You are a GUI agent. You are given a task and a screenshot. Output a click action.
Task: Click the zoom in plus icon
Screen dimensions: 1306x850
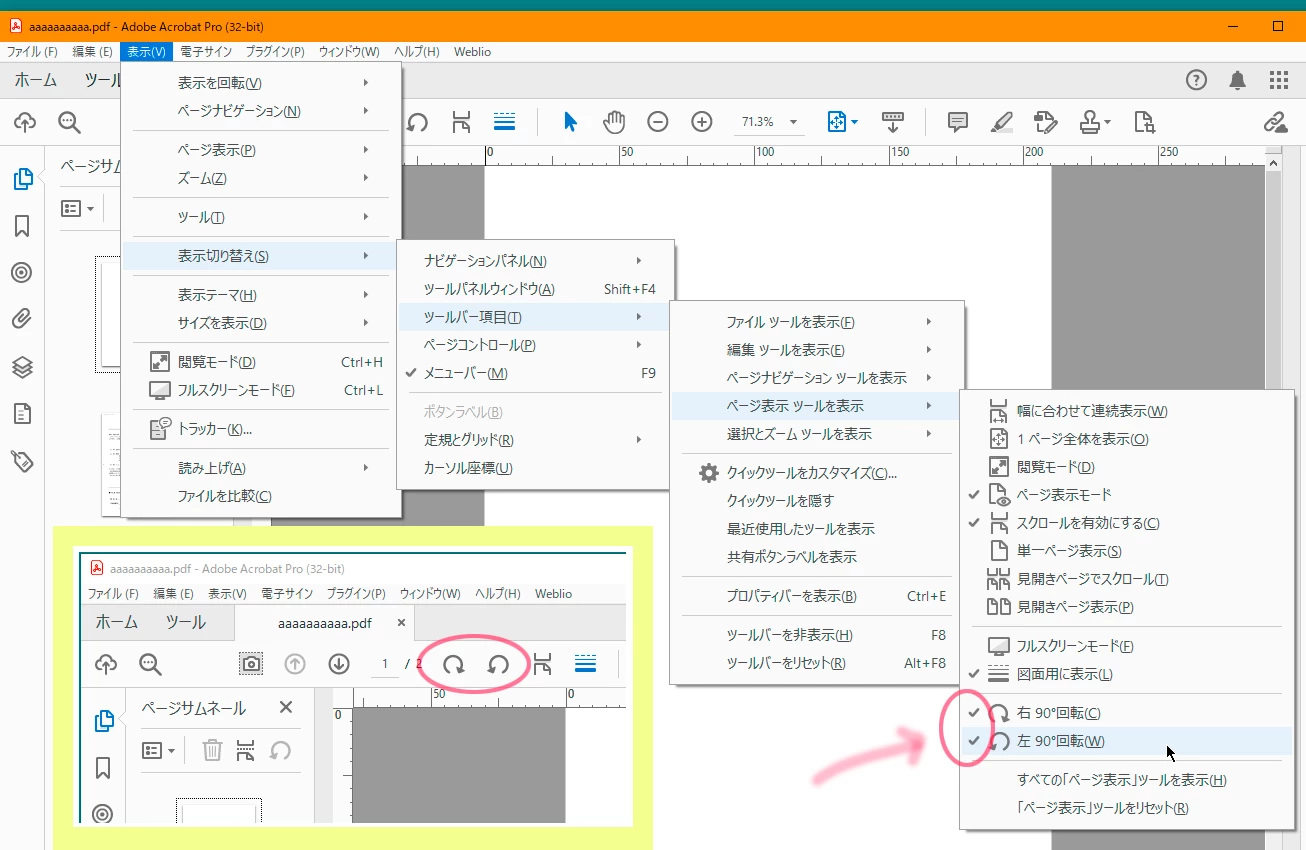(702, 122)
